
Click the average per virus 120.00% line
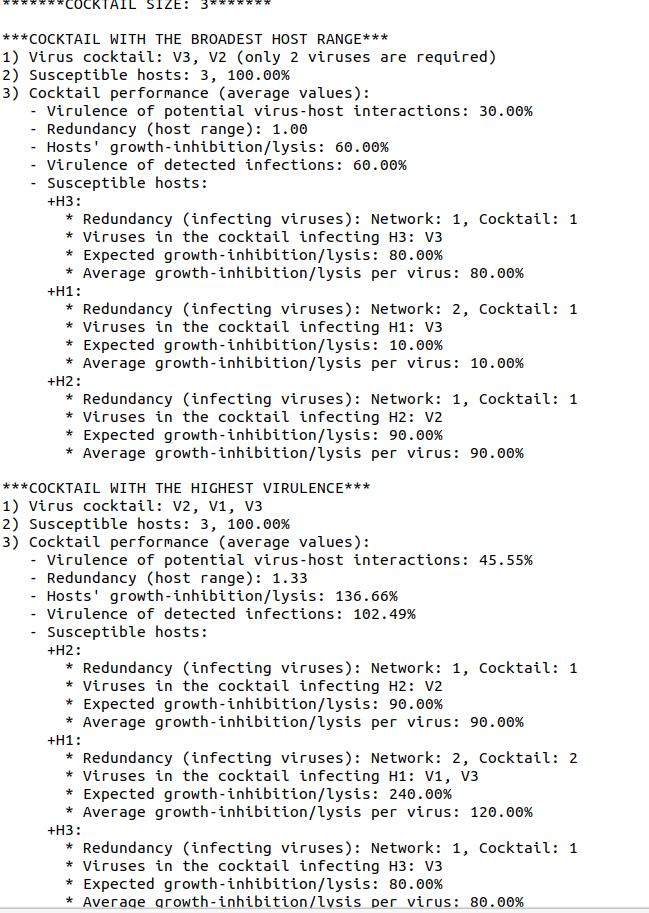pos(307,812)
